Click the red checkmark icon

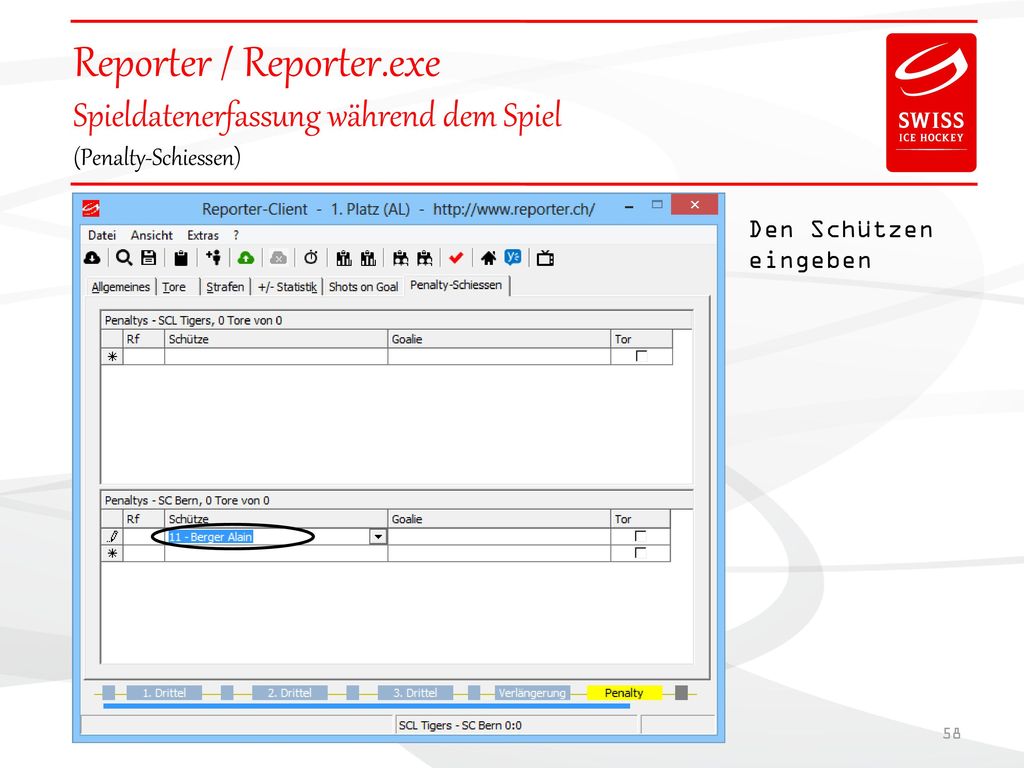point(456,258)
